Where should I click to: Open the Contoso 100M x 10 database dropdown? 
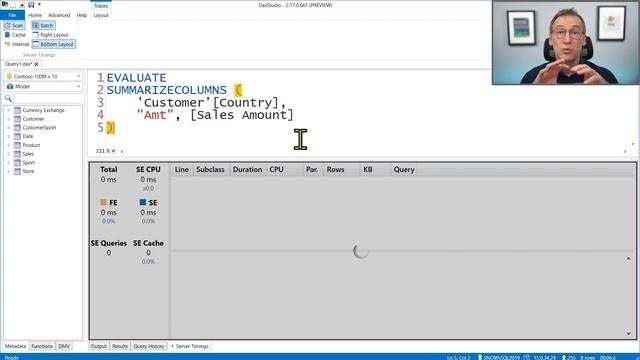pyautogui.click(x=43, y=76)
